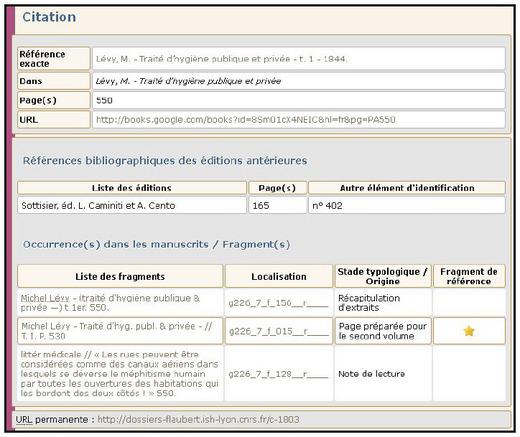Open fragment link 'Michel Lévy - (traité d'hygiène publique'

coord(110,303)
